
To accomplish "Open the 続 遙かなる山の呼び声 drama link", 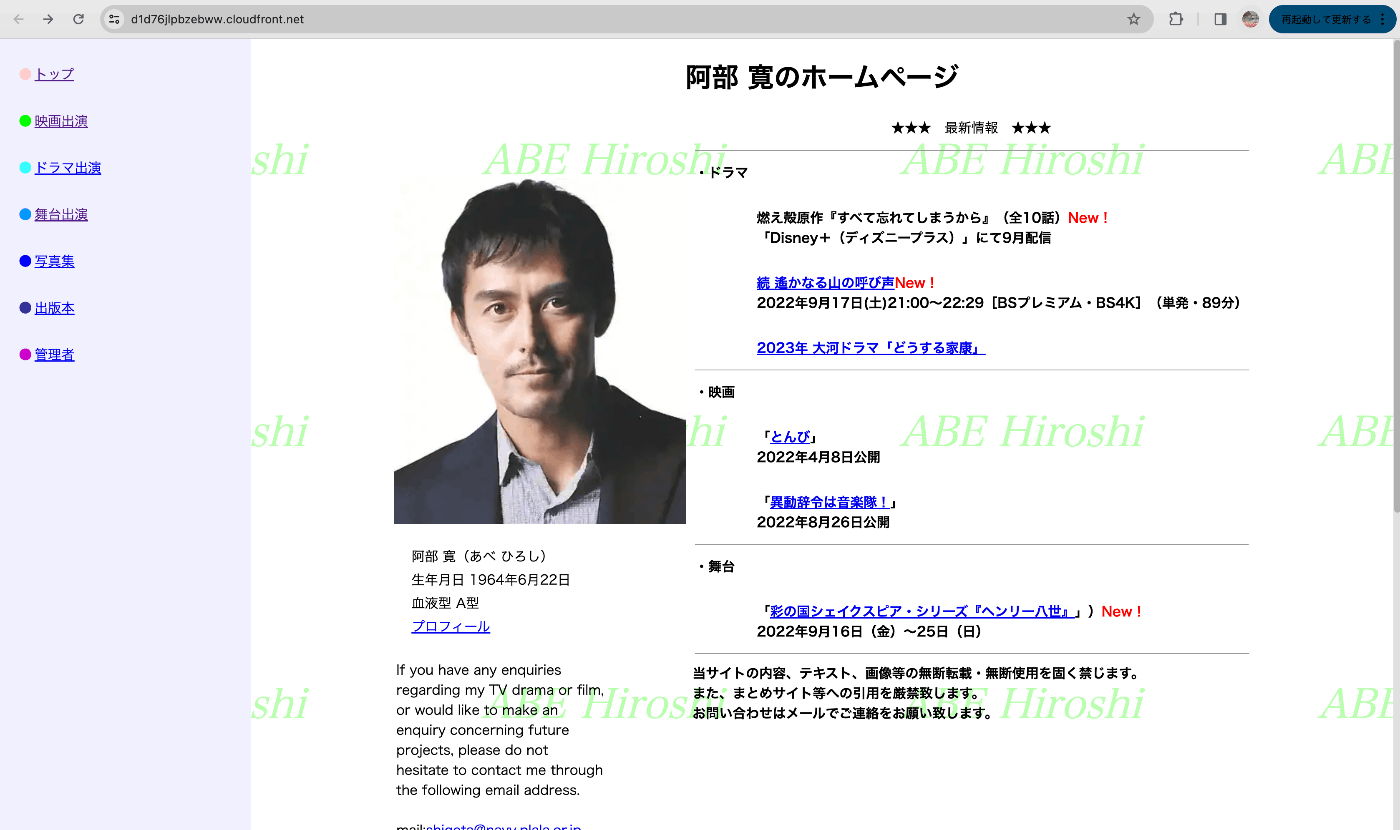I will [x=825, y=283].
